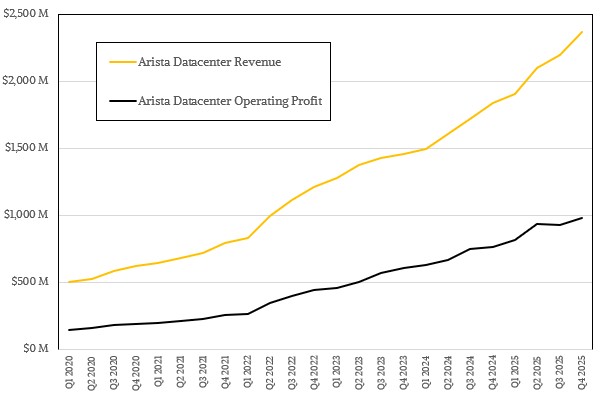Screen dimensions: 600x402
Task: Select the revenue line's Q1 2020 starting point
Action: [70, 282]
